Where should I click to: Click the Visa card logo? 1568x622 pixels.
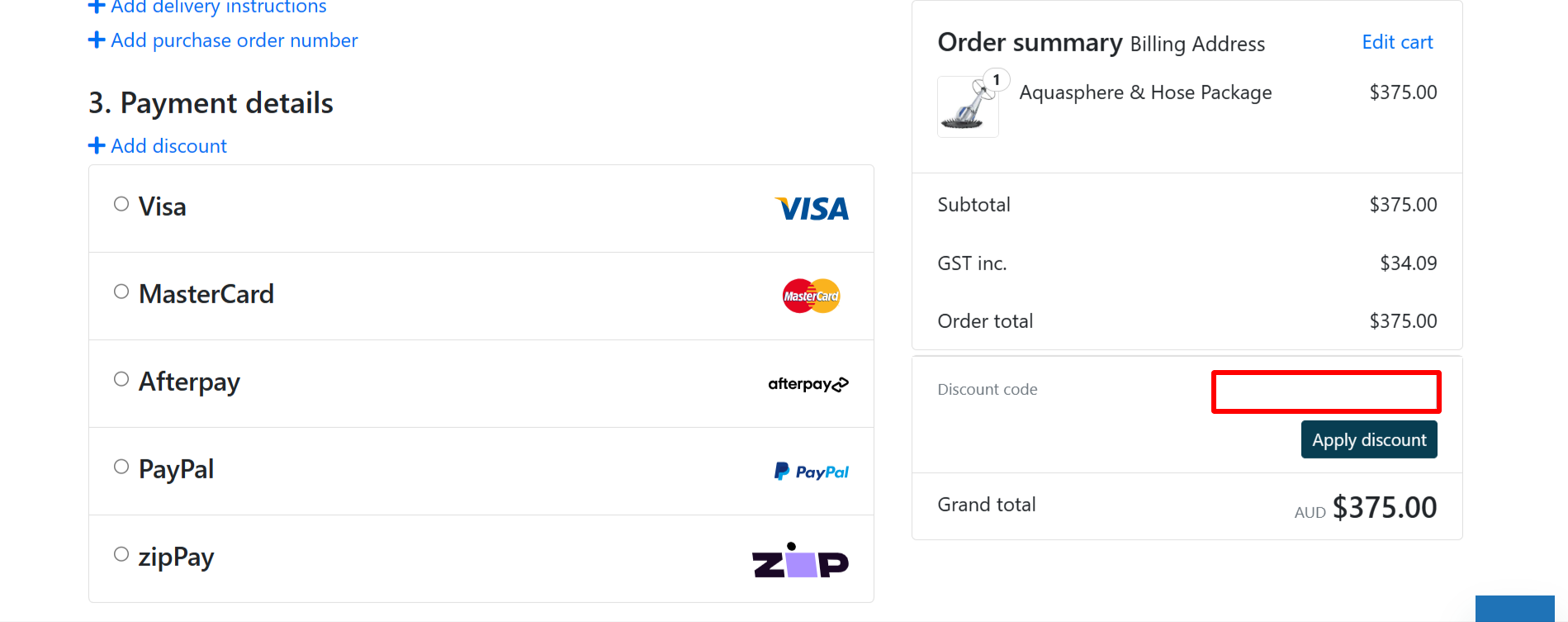coord(811,208)
